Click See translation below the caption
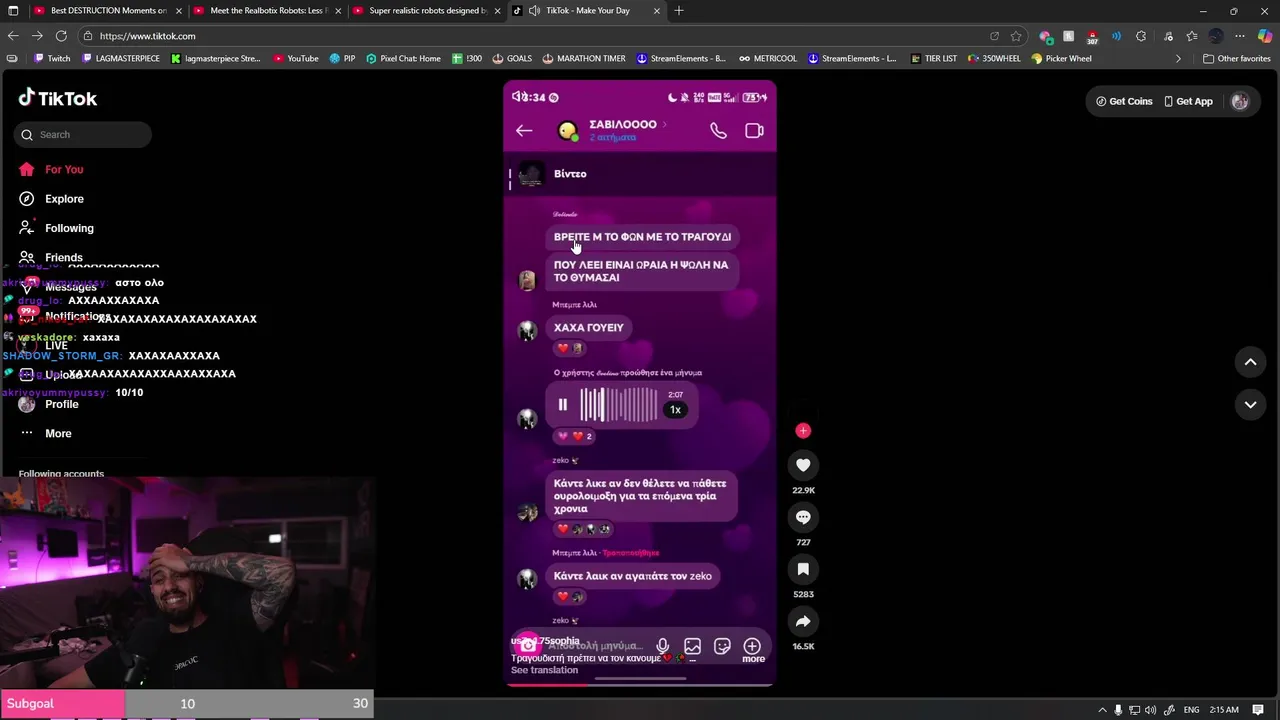Image resolution: width=1280 pixels, height=720 pixels. [x=544, y=670]
